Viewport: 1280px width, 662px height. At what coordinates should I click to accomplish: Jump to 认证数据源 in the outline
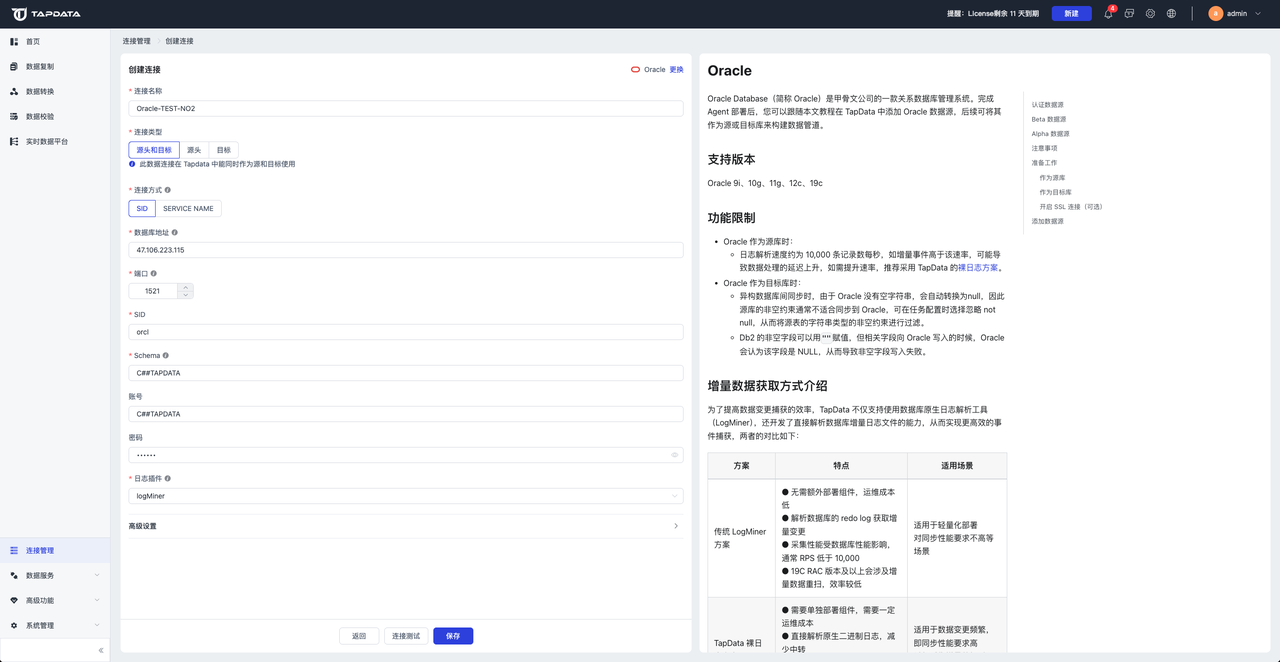click(1047, 105)
